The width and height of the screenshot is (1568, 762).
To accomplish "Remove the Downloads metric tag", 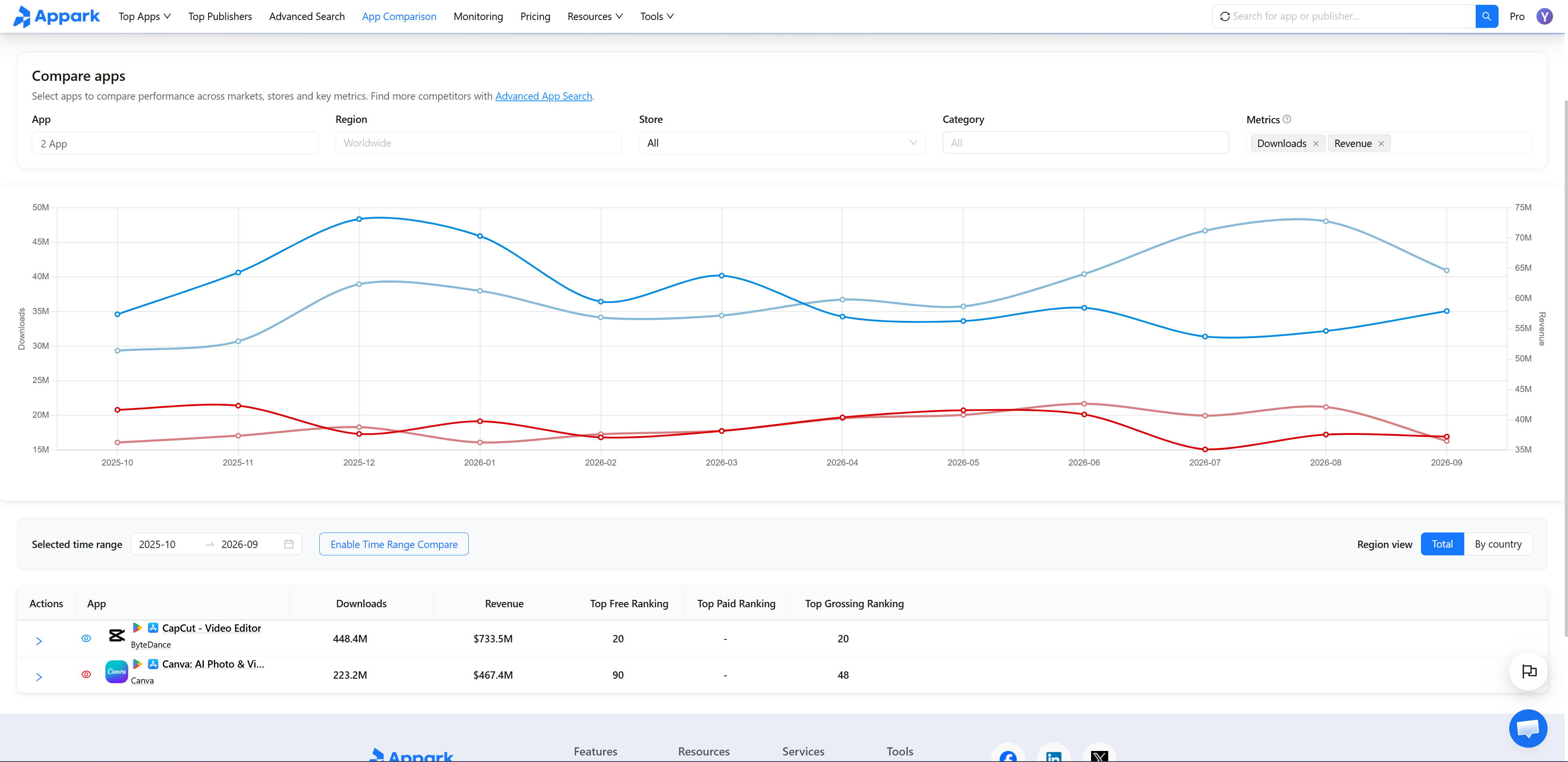I will [1315, 144].
